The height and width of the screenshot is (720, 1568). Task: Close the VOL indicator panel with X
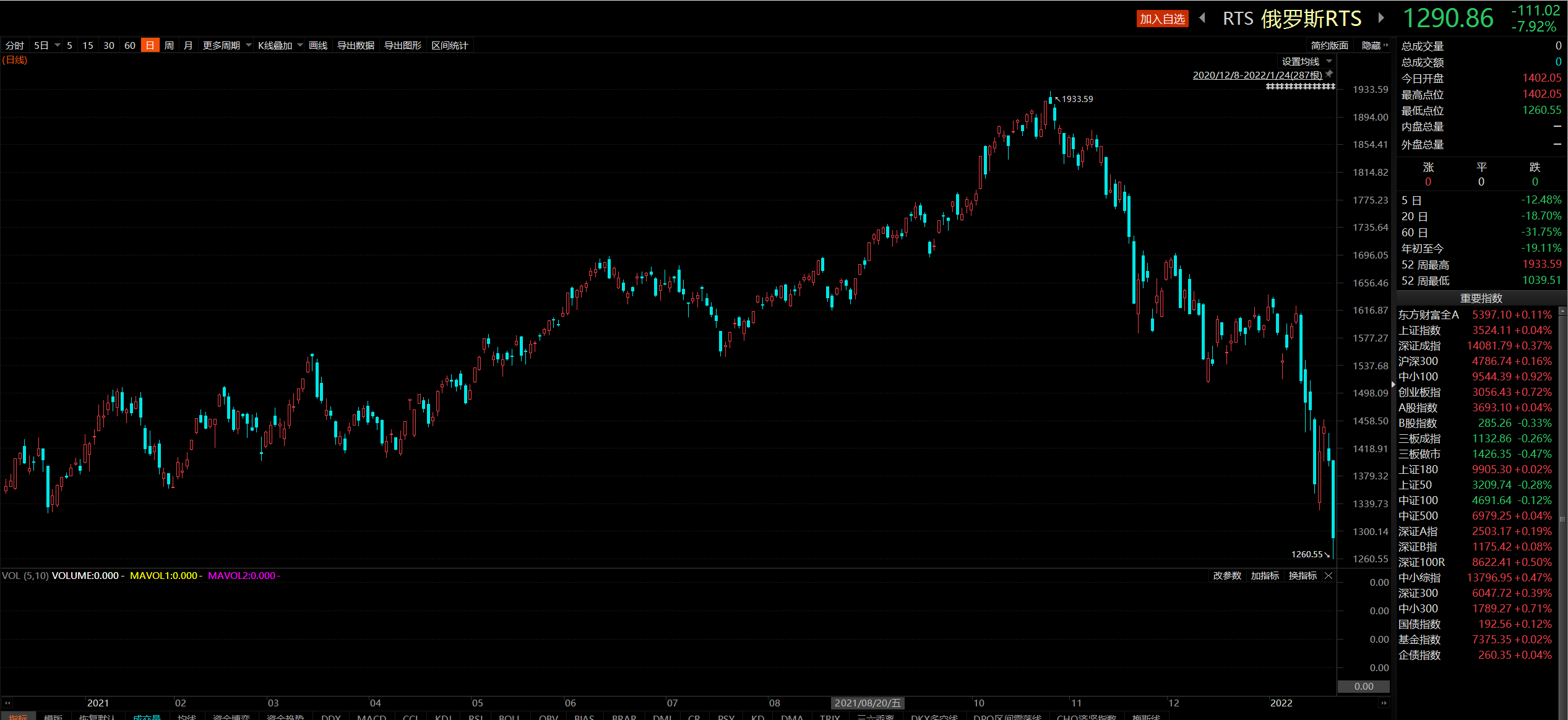[x=1328, y=576]
